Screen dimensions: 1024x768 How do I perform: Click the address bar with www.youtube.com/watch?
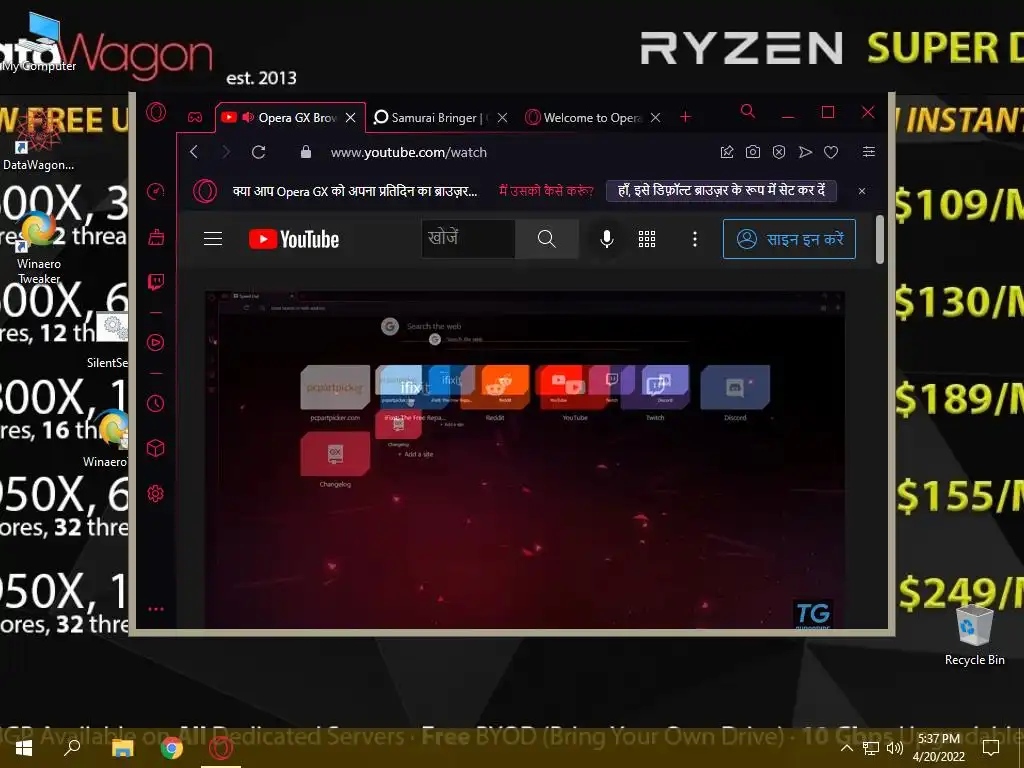pyautogui.click(x=409, y=152)
